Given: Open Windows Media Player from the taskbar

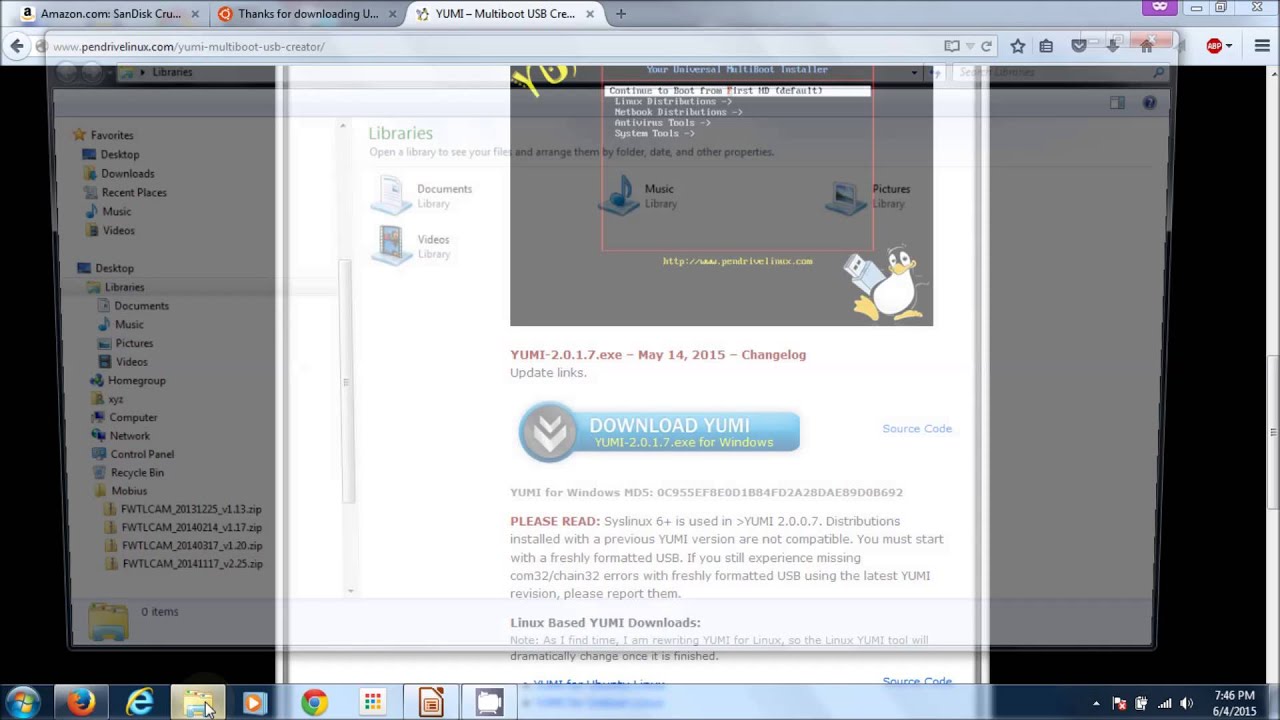Looking at the screenshot, I should tap(255, 703).
